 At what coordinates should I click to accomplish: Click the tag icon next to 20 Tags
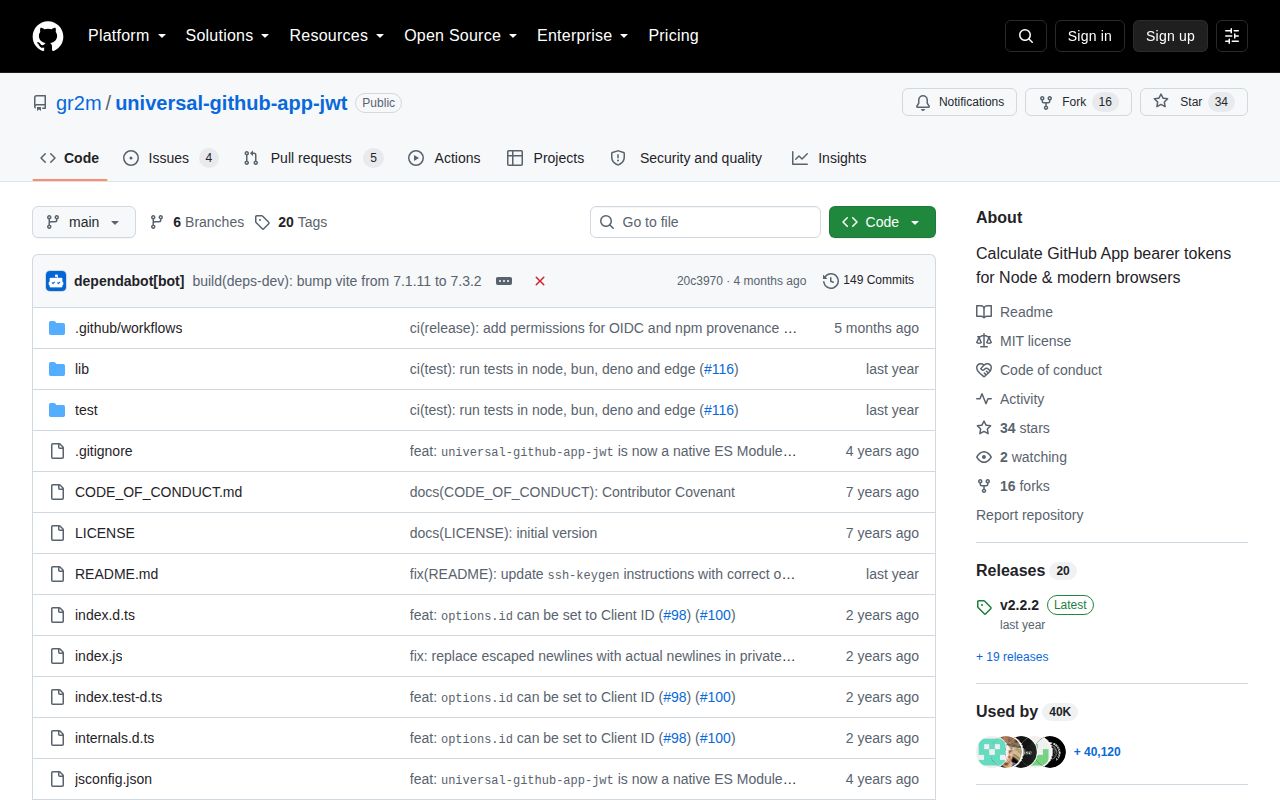click(262, 222)
